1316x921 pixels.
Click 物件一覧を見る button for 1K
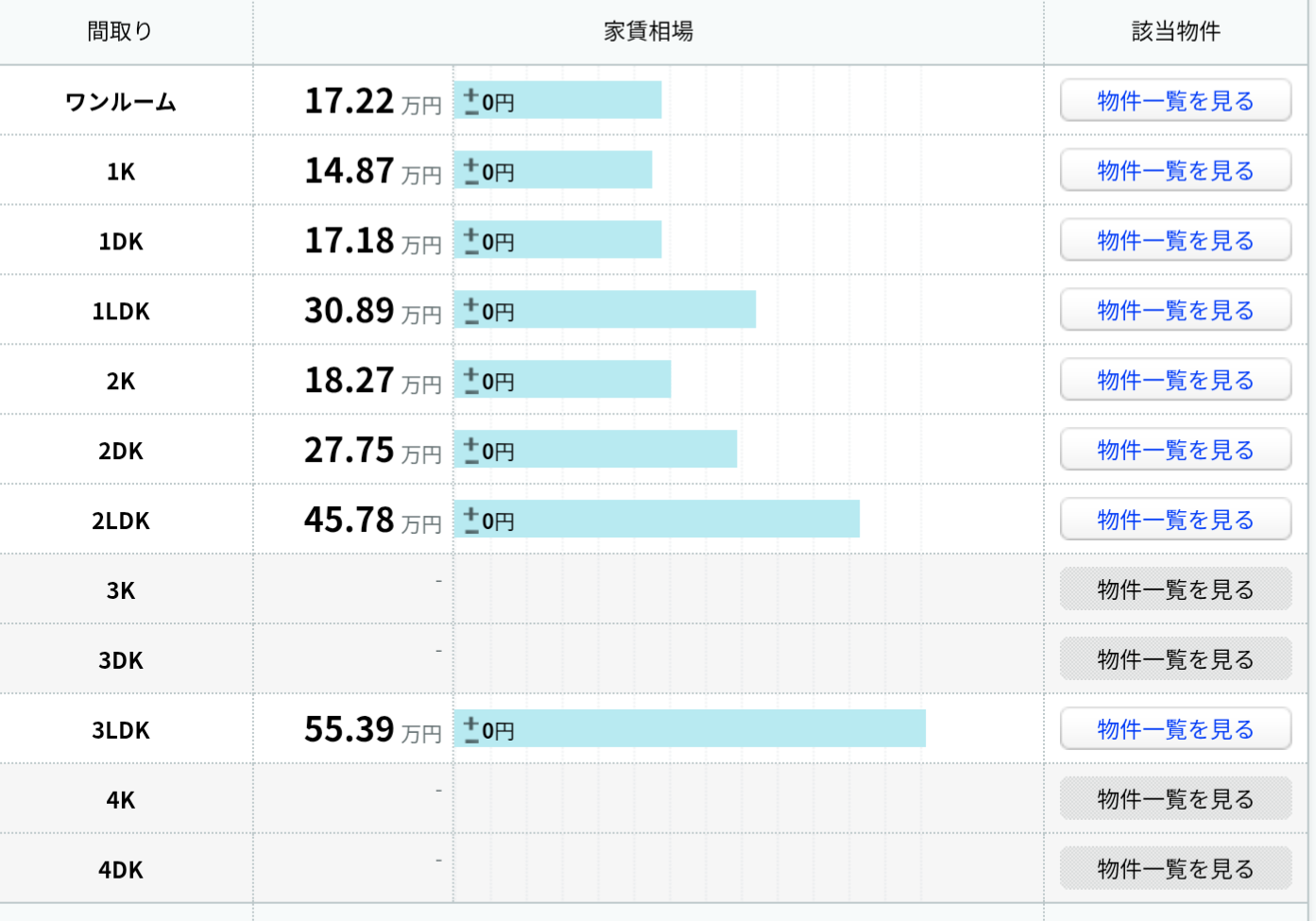pyautogui.click(x=1175, y=170)
